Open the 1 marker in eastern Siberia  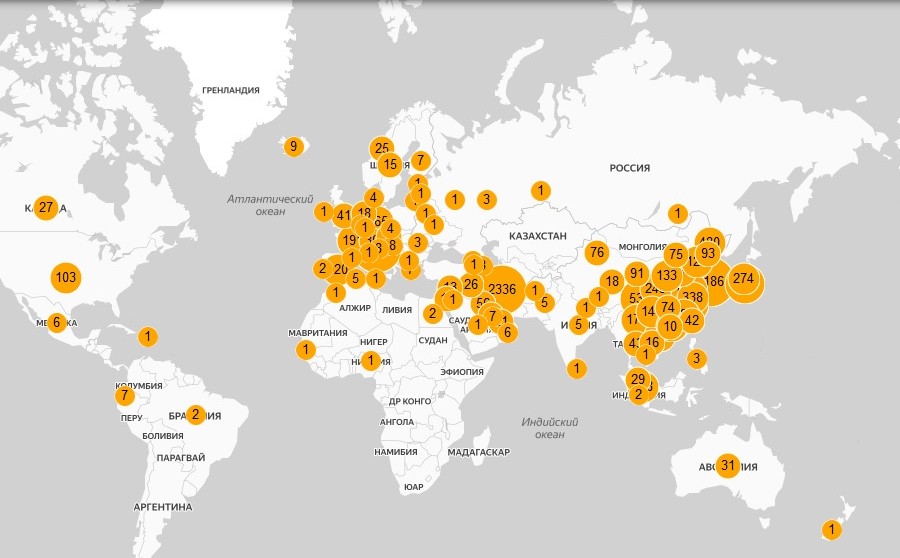point(677,214)
